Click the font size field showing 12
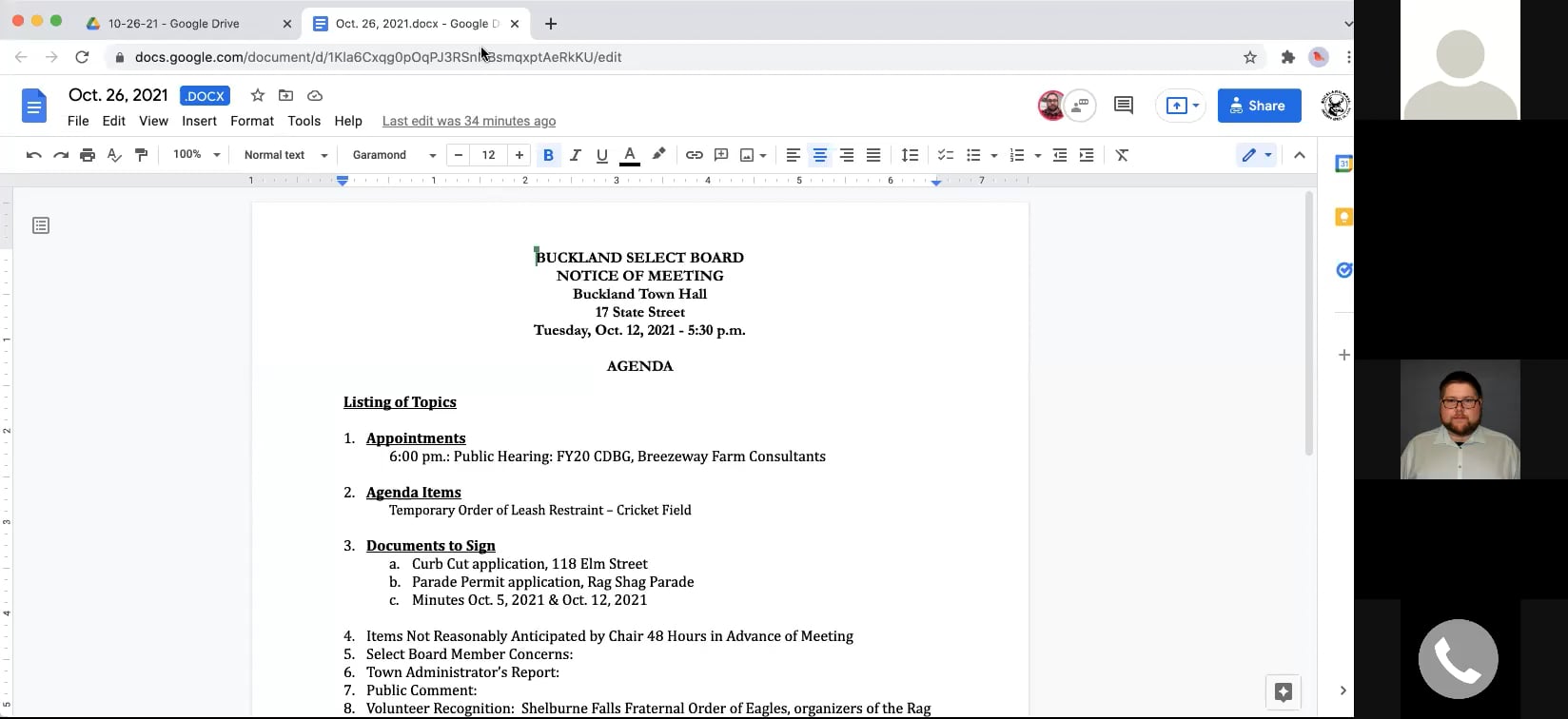This screenshot has width=1568, height=719. click(489, 155)
